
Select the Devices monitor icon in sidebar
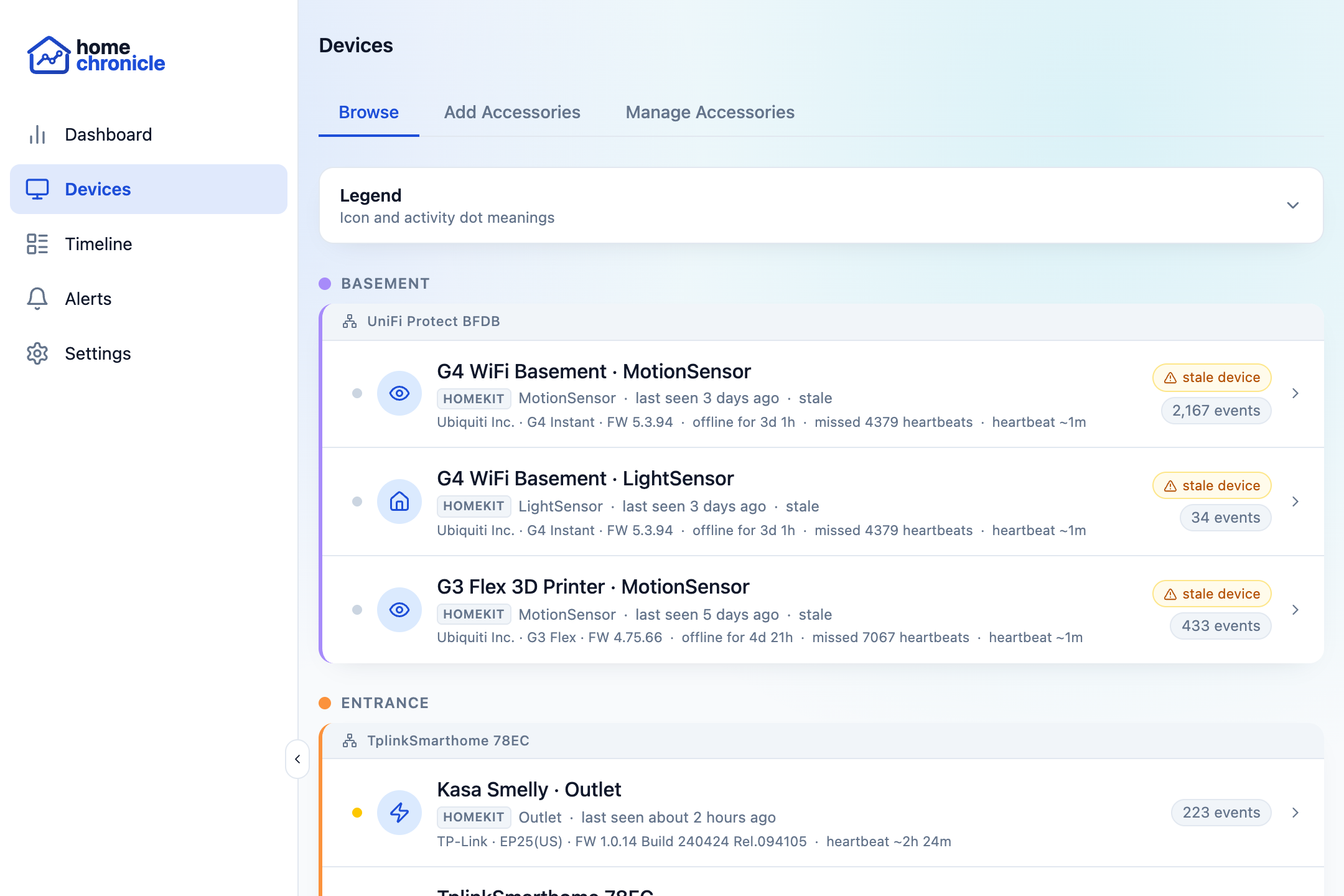[x=37, y=189]
